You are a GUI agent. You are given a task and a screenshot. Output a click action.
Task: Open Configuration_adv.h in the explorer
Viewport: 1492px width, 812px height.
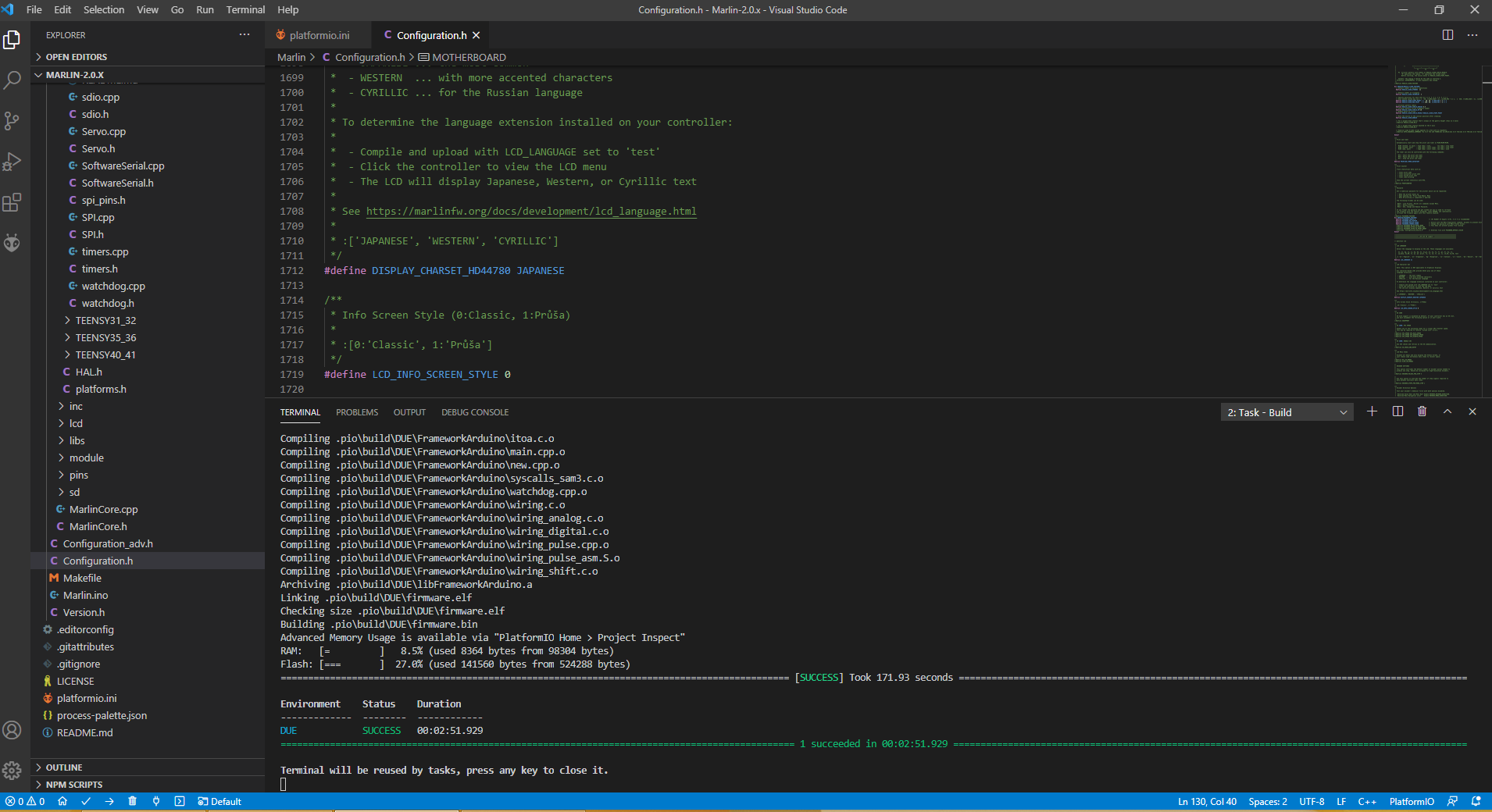coord(108,543)
